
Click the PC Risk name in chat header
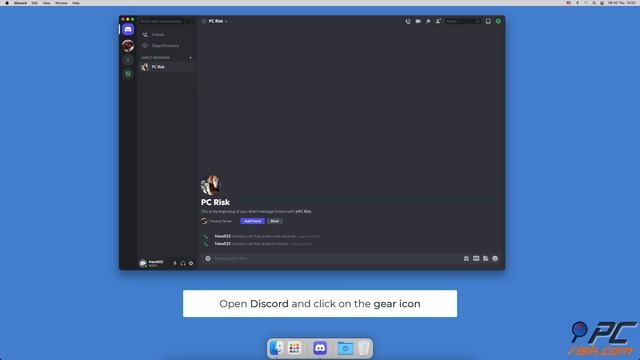click(x=216, y=21)
